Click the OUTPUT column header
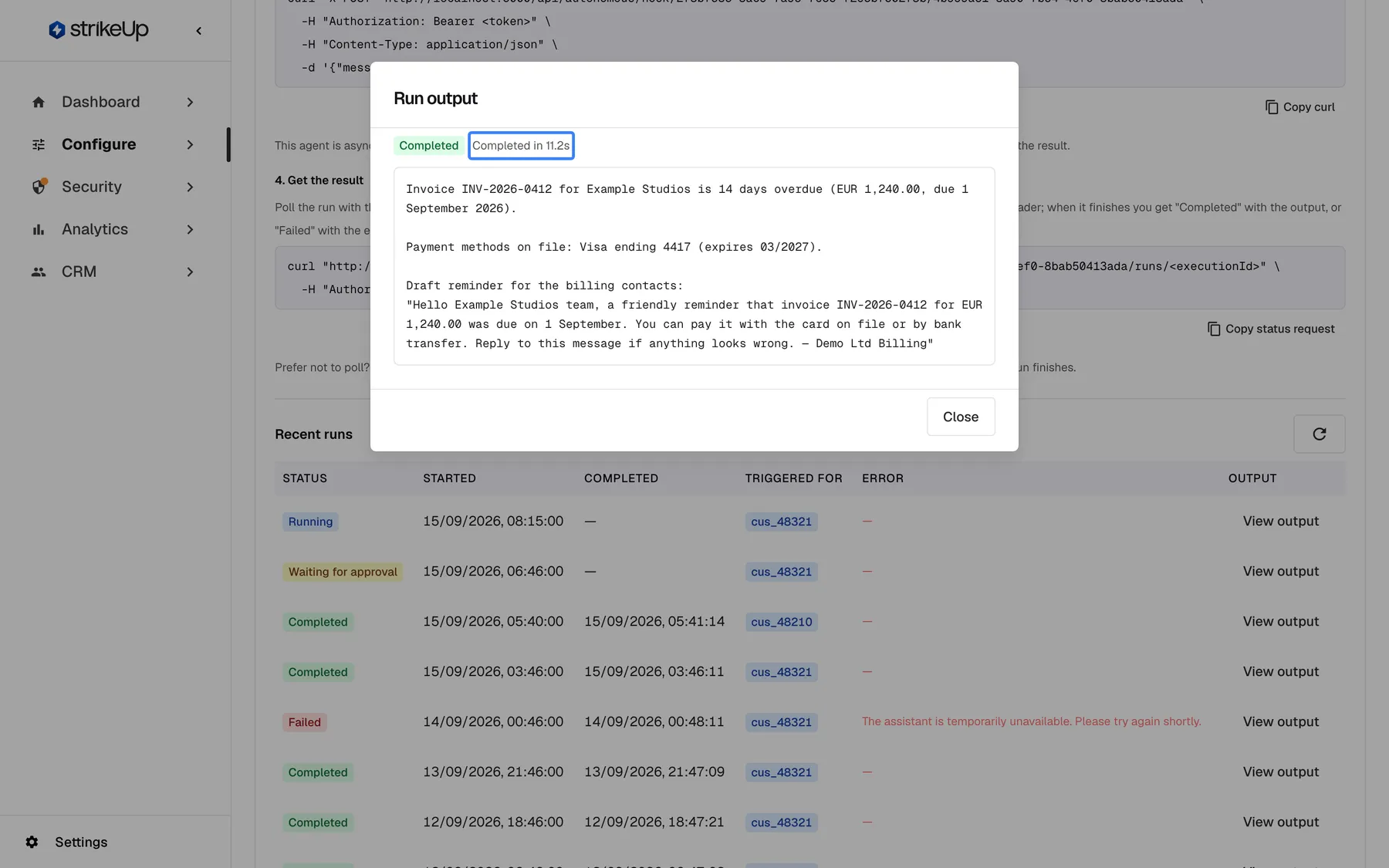The image size is (1389, 868). coord(1252,478)
